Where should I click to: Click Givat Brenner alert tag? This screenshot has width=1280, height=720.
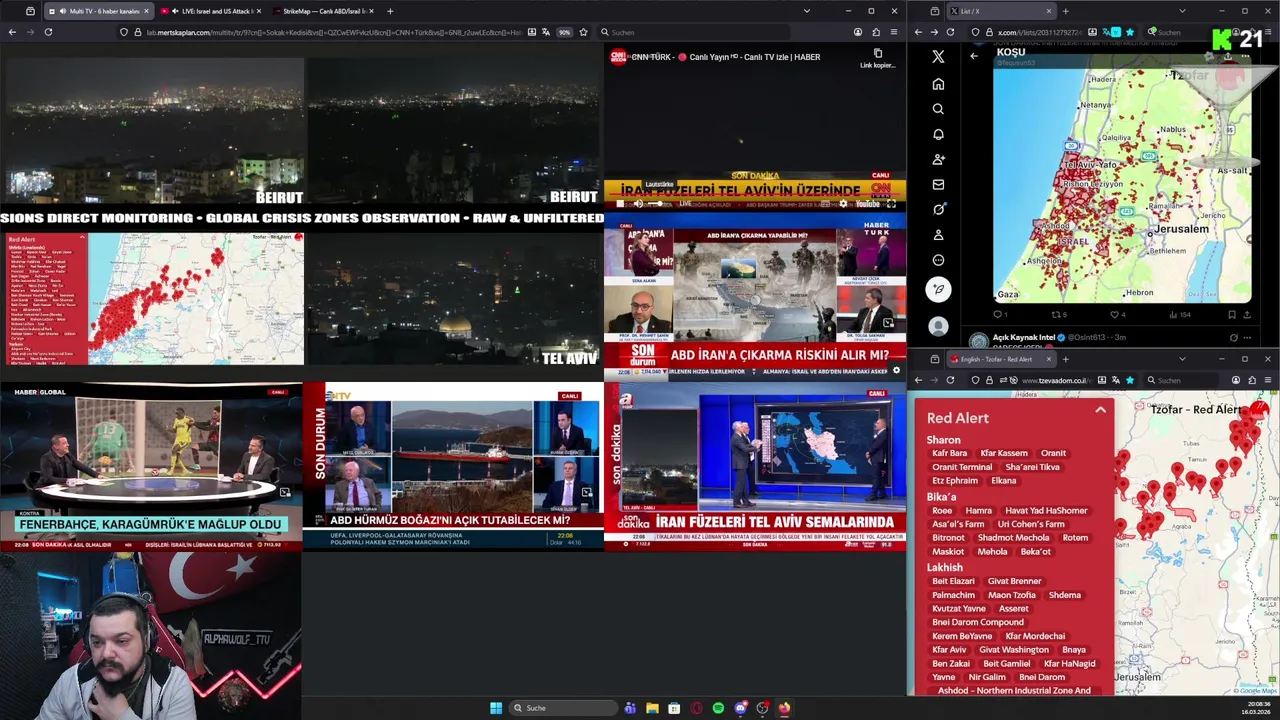click(x=1014, y=581)
